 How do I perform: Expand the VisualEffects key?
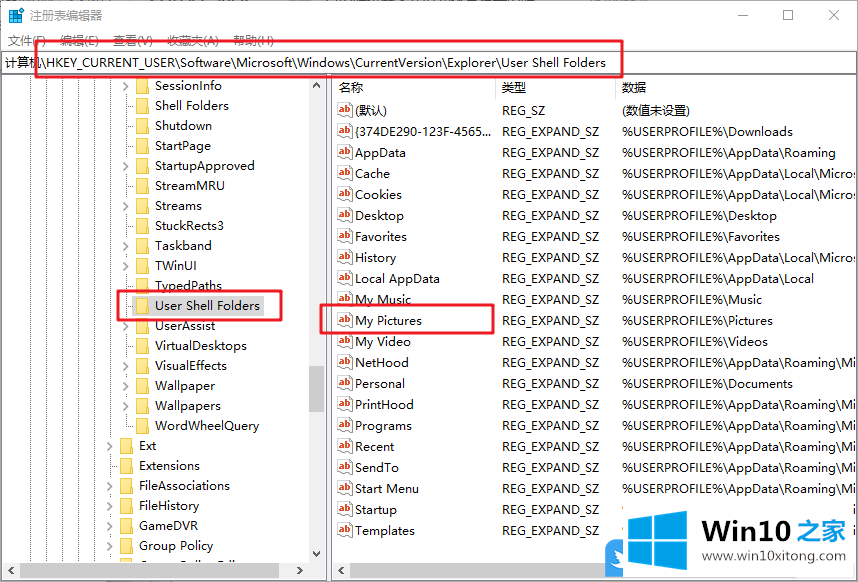click(x=125, y=366)
